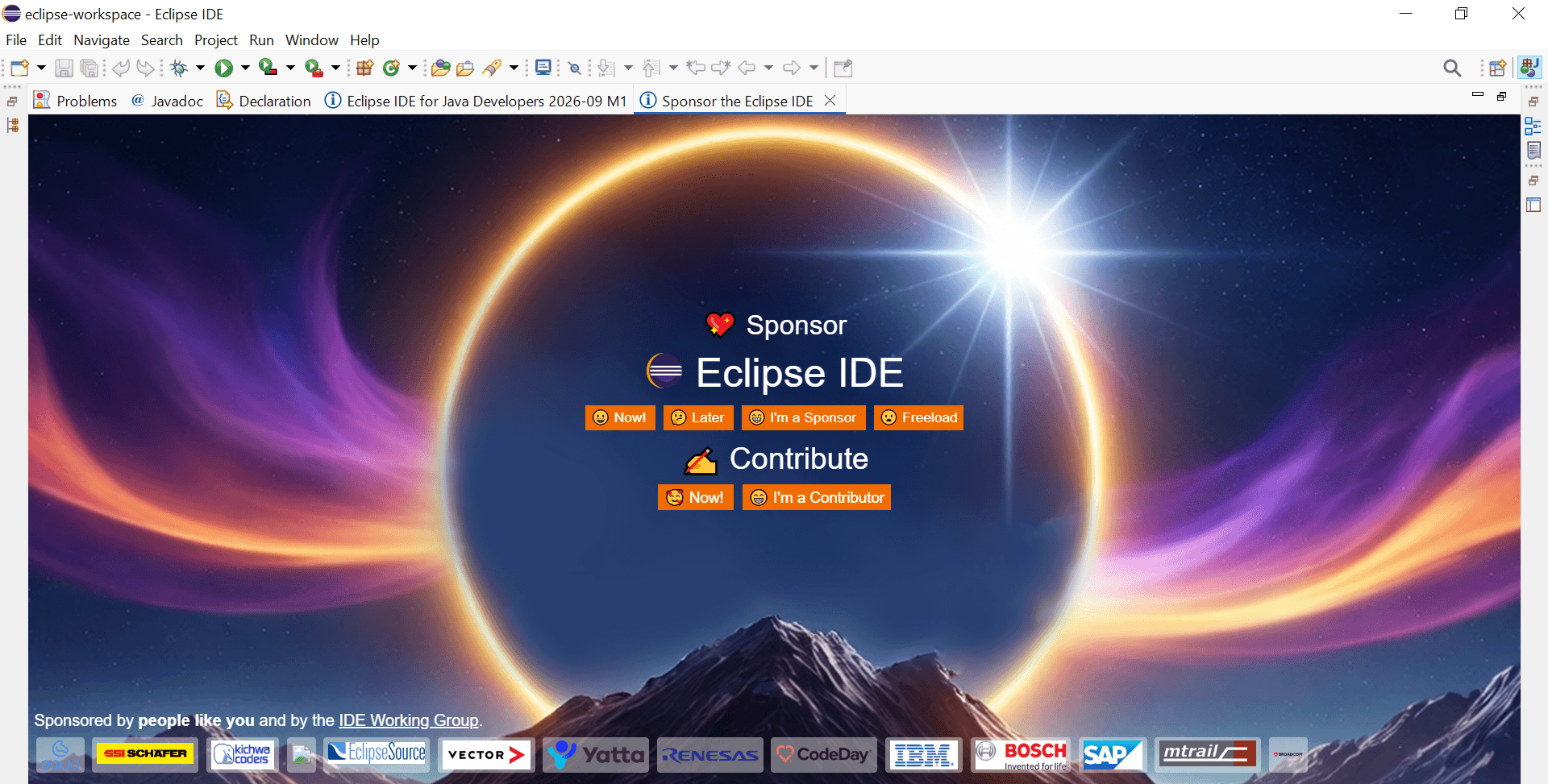1548x784 pixels.
Task: Expand the New Java Class dropdown arrow
Action: point(412,68)
